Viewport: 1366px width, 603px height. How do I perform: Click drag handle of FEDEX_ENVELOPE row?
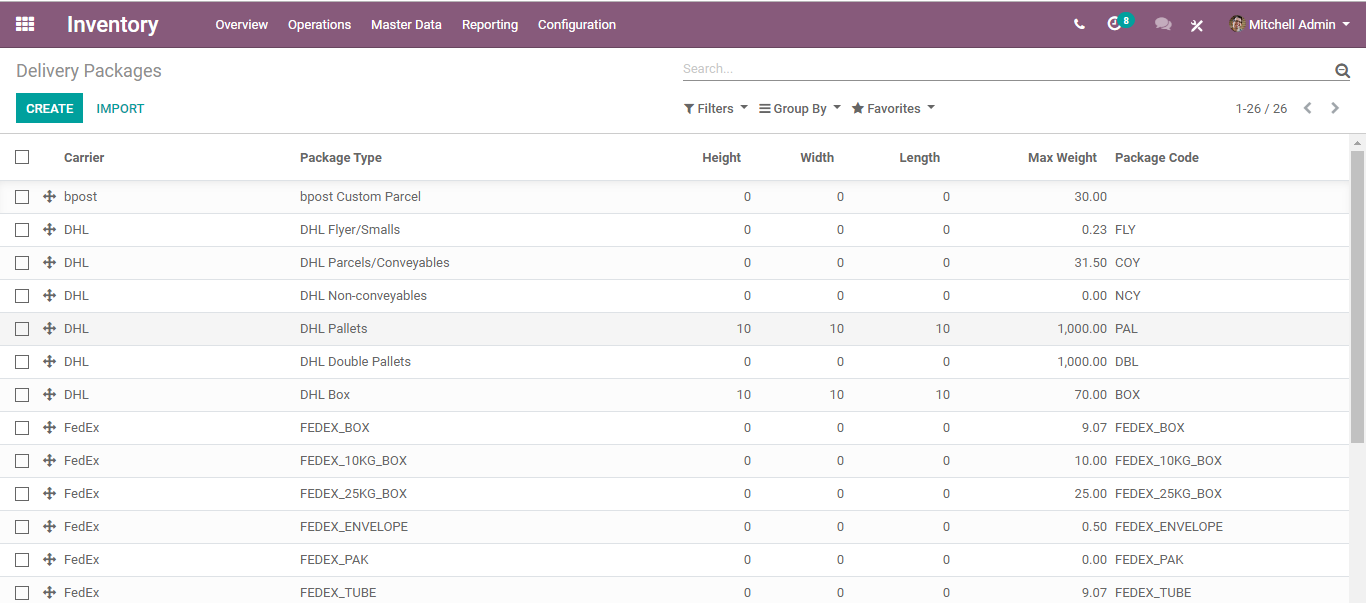coord(49,527)
